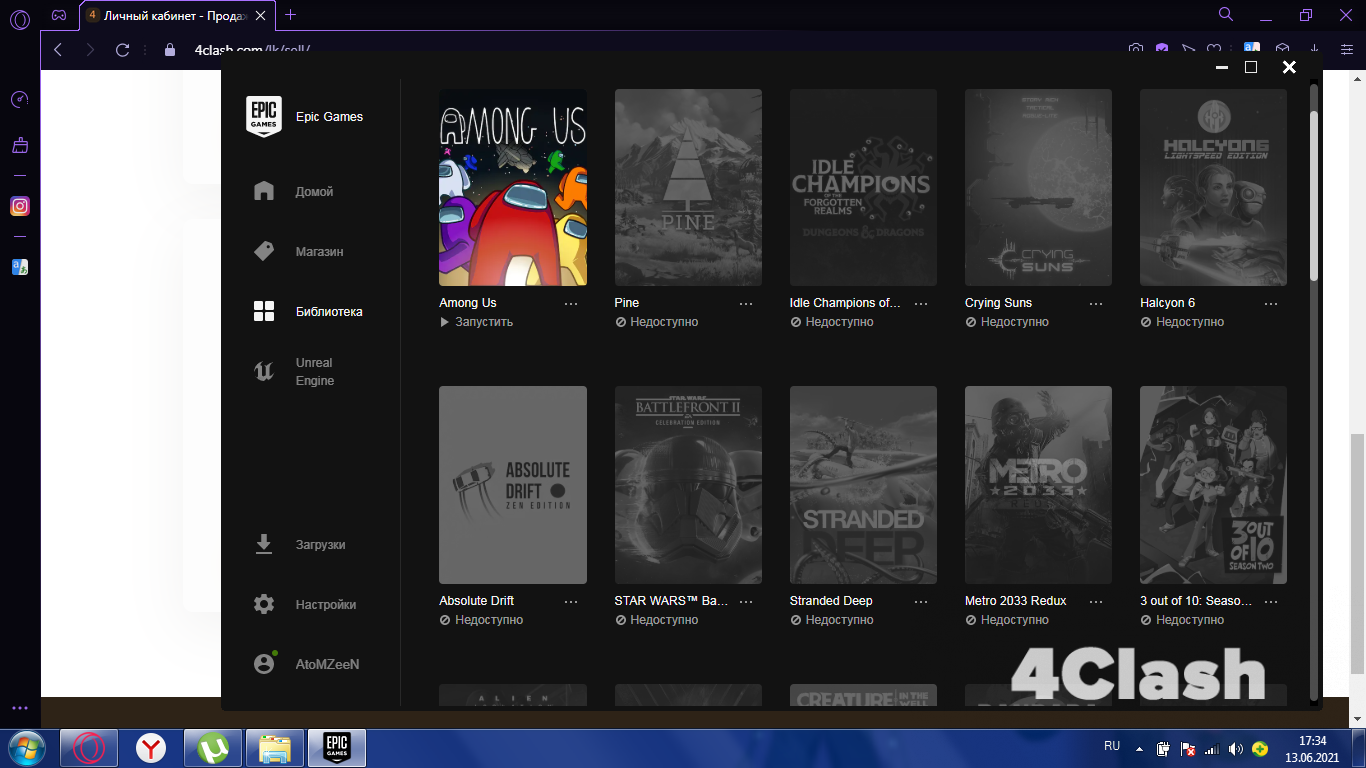Click the Opera browser page scrollbar
This screenshot has height=768, width=1366.
[1357, 555]
